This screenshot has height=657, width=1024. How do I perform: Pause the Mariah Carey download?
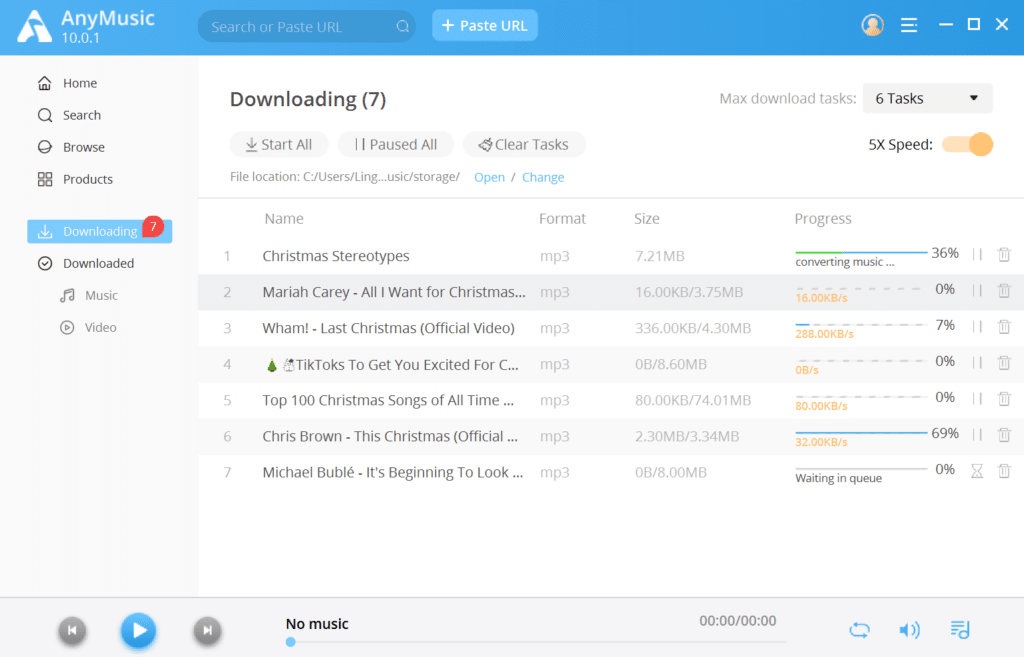[x=977, y=290]
